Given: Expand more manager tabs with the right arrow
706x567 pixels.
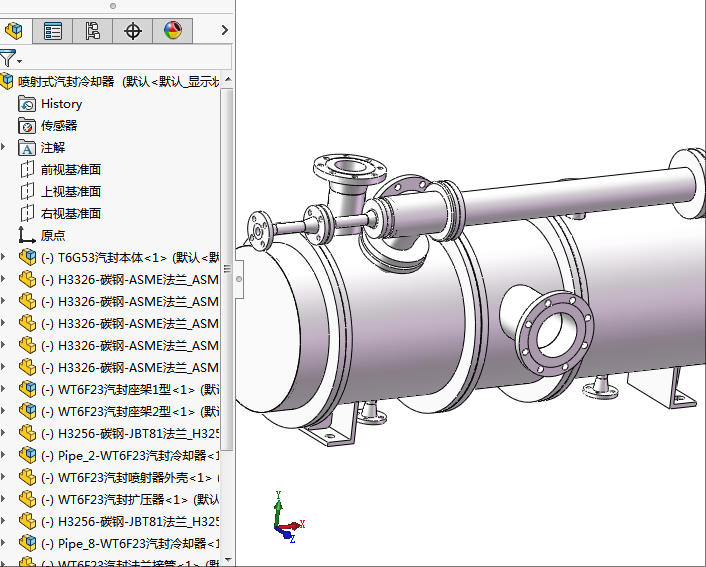Looking at the screenshot, I should 225,30.
